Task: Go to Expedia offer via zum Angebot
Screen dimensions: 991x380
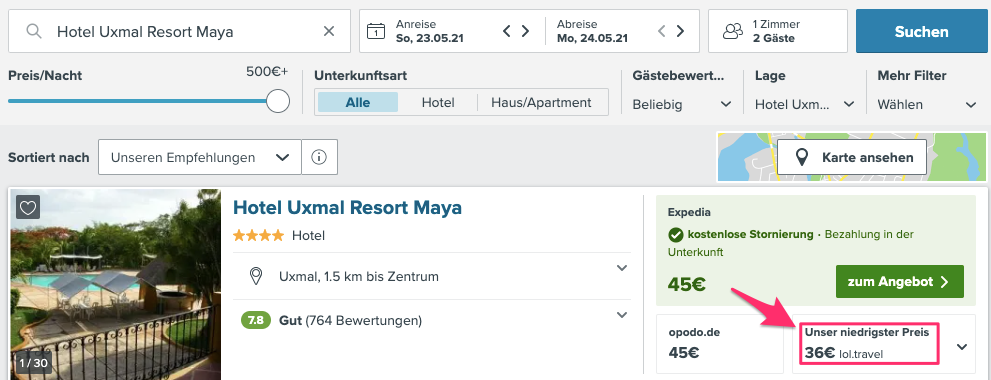Action: tap(899, 282)
